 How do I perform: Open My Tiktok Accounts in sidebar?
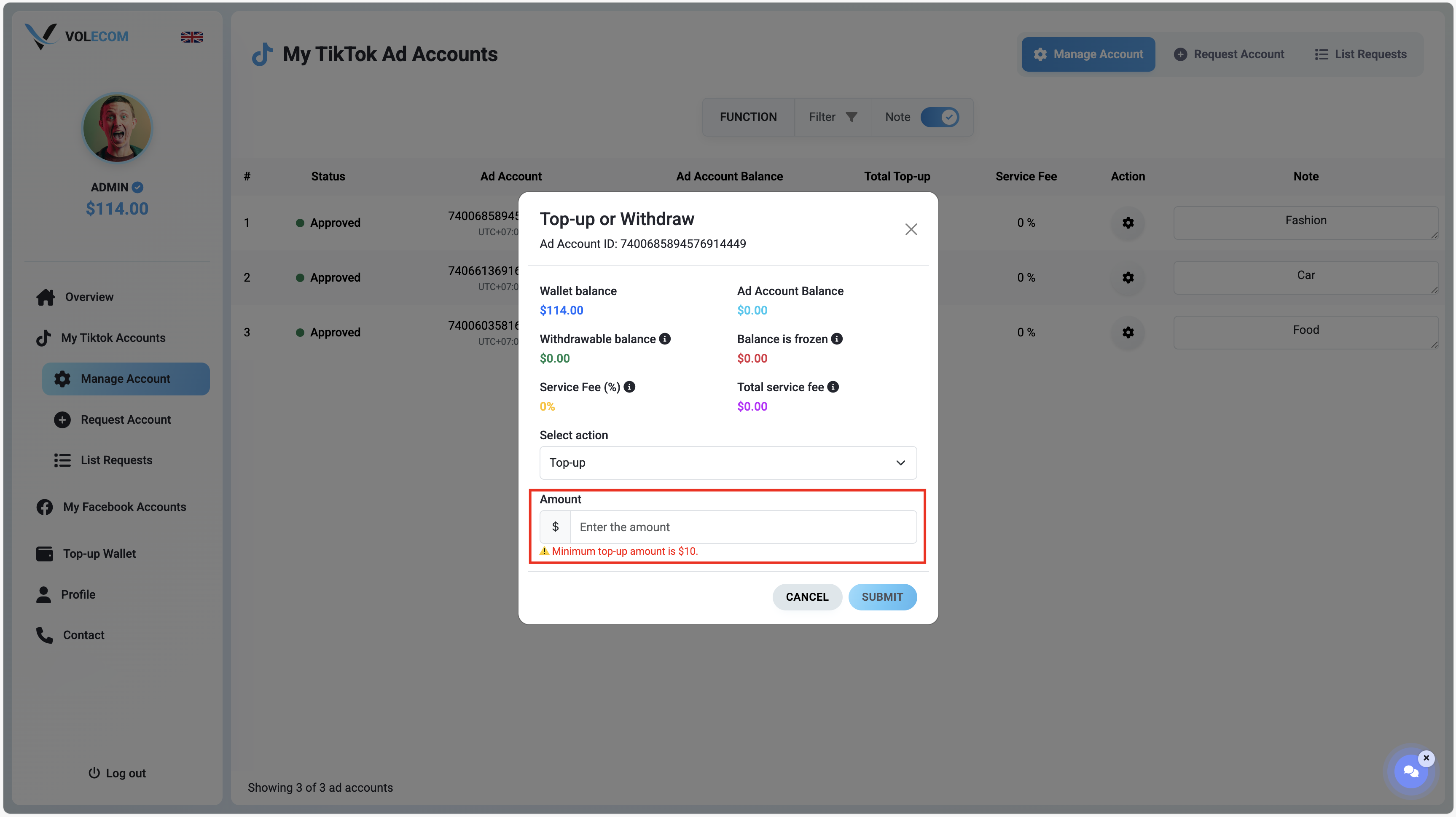[x=113, y=338]
